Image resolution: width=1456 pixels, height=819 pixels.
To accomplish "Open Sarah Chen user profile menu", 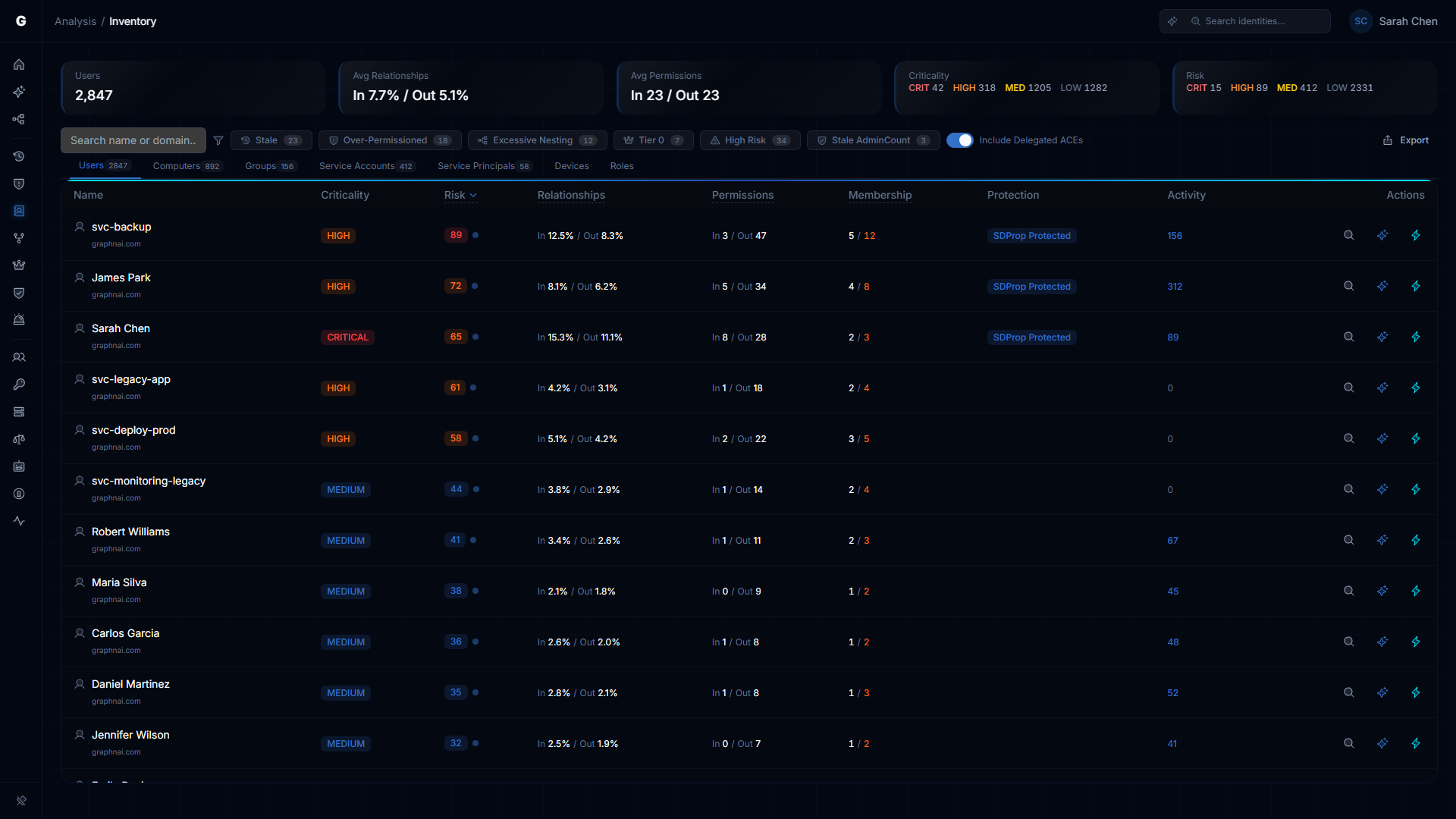I will pyautogui.click(x=1395, y=21).
